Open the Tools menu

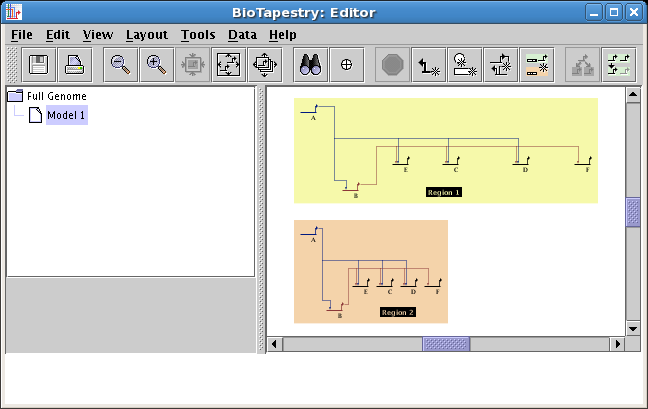pyautogui.click(x=198, y=34)
